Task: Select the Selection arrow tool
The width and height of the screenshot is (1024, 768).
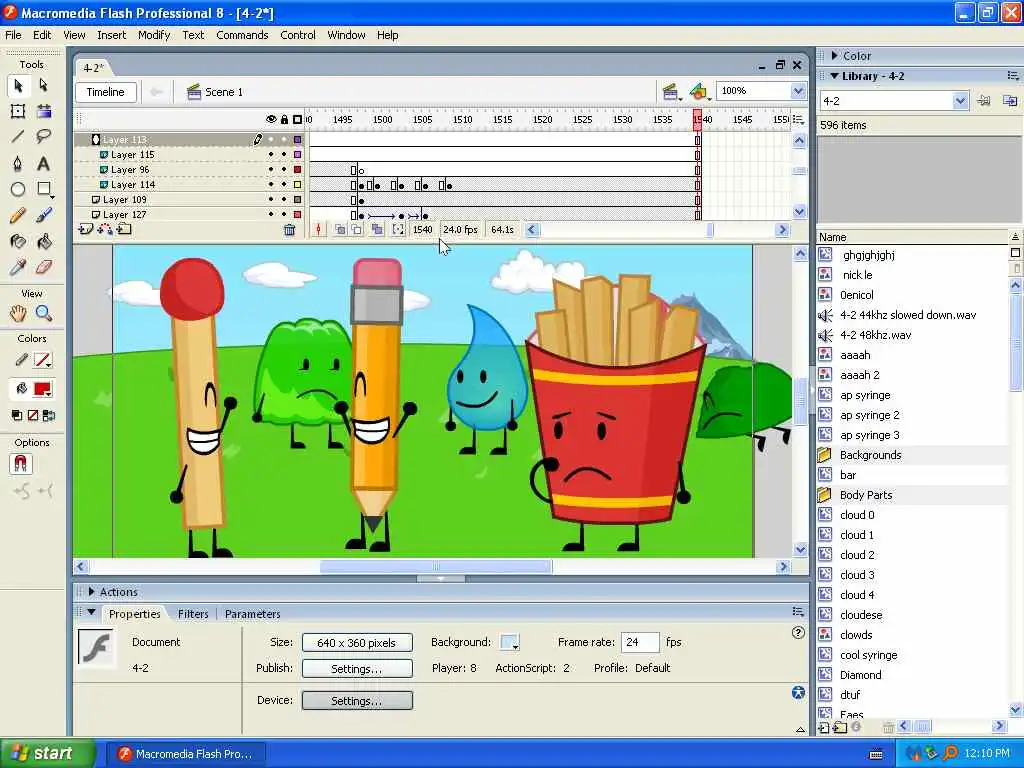Action: [x=18, y=86]
